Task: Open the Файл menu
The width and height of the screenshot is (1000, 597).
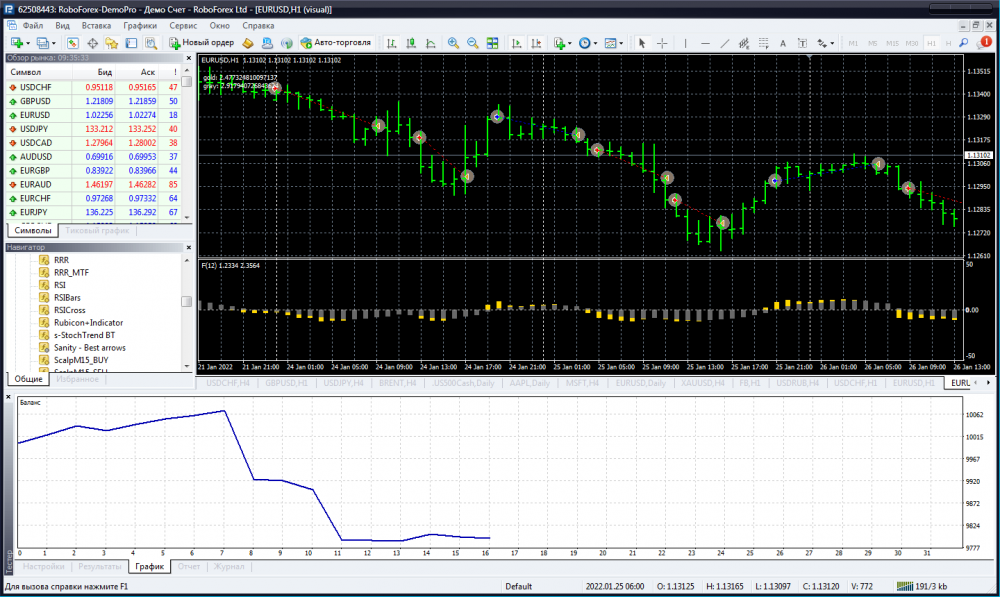Action: pyautogui.click(x=33, y=26)
